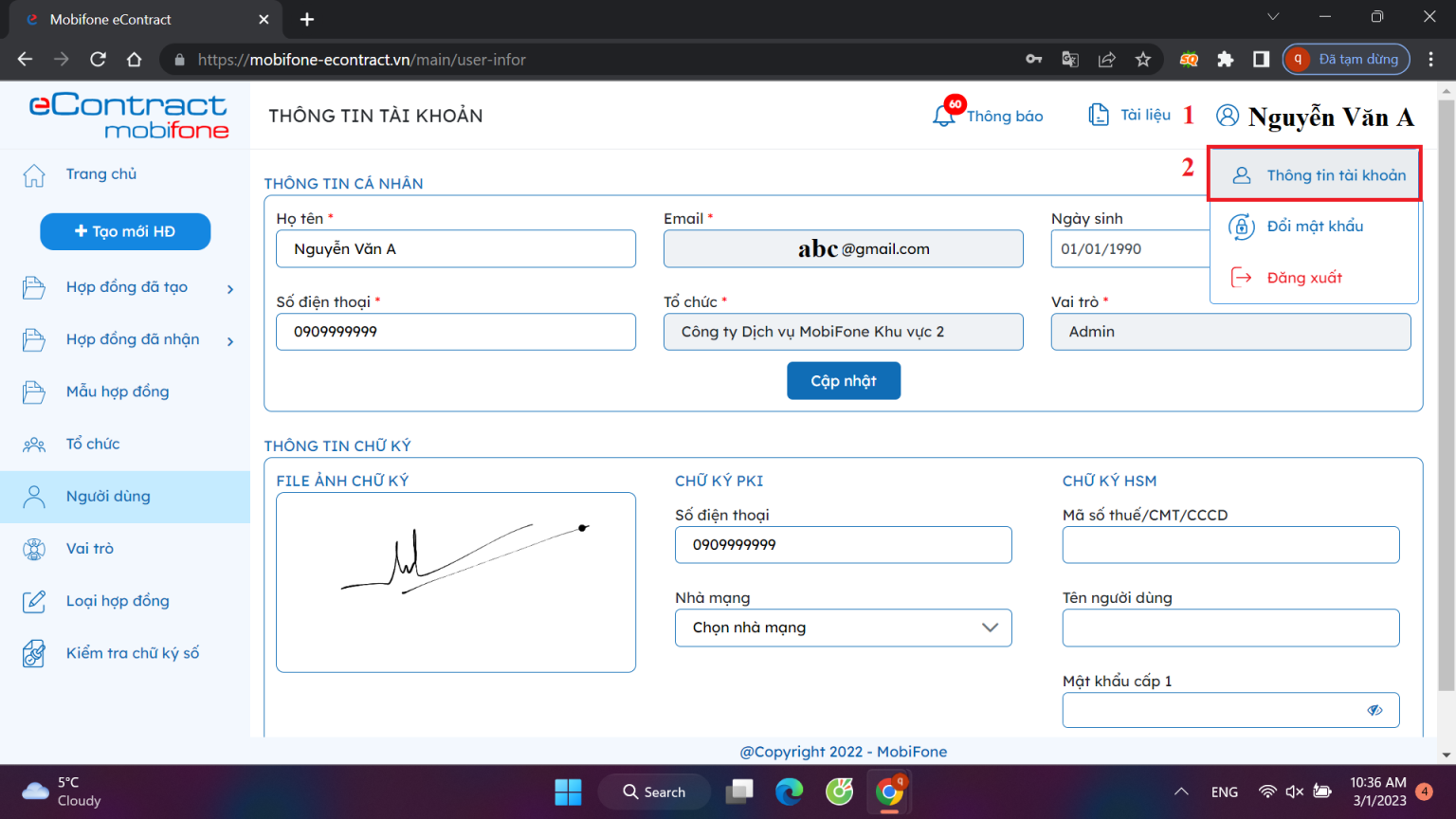Expand Hợp đồng đã nhận submenu

coord(230,340)
